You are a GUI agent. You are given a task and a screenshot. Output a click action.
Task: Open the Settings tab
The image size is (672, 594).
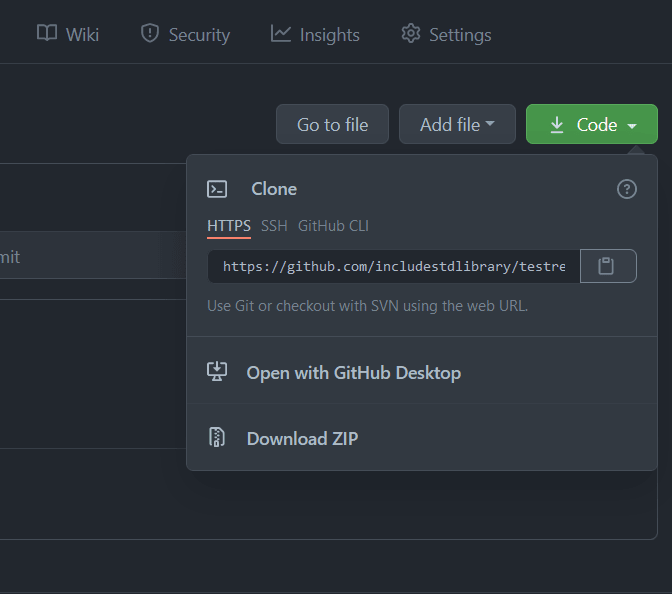[446, 34]
